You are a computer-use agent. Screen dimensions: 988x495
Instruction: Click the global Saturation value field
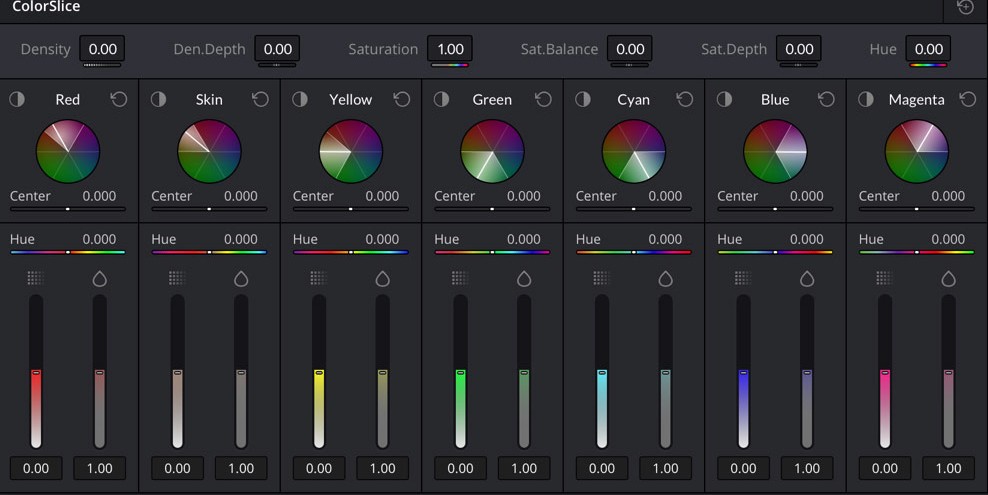coord(450,49)
